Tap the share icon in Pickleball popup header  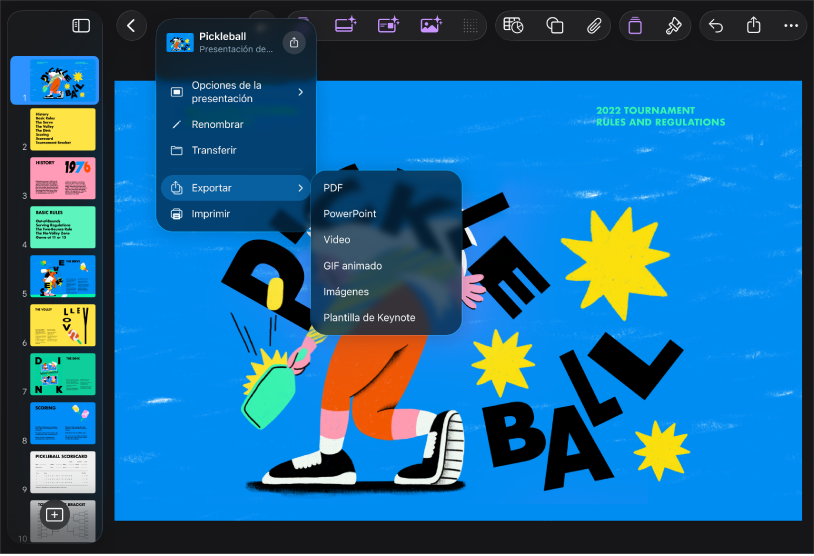coord(294,43)
